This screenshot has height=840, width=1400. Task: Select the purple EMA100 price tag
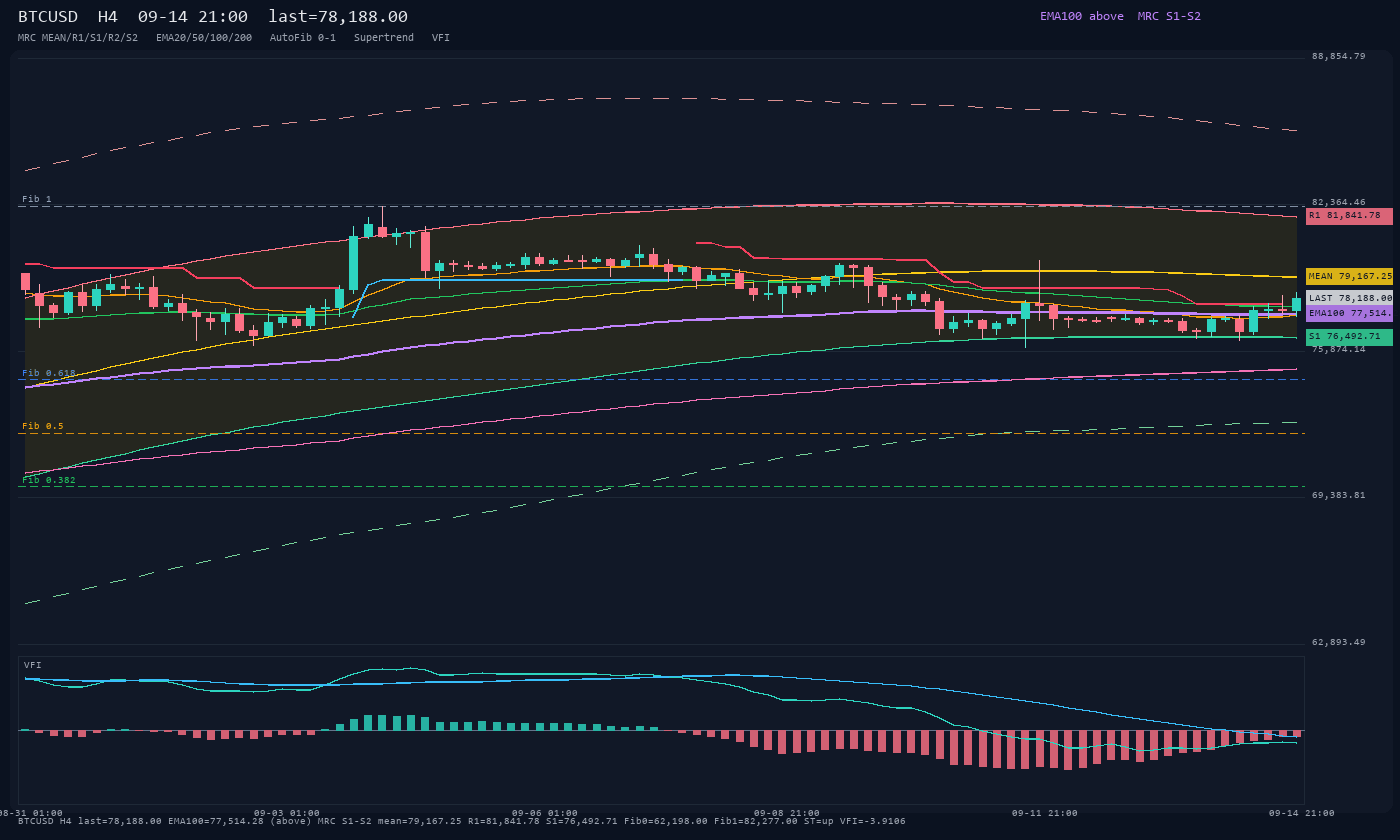(x=1349, y=314)
